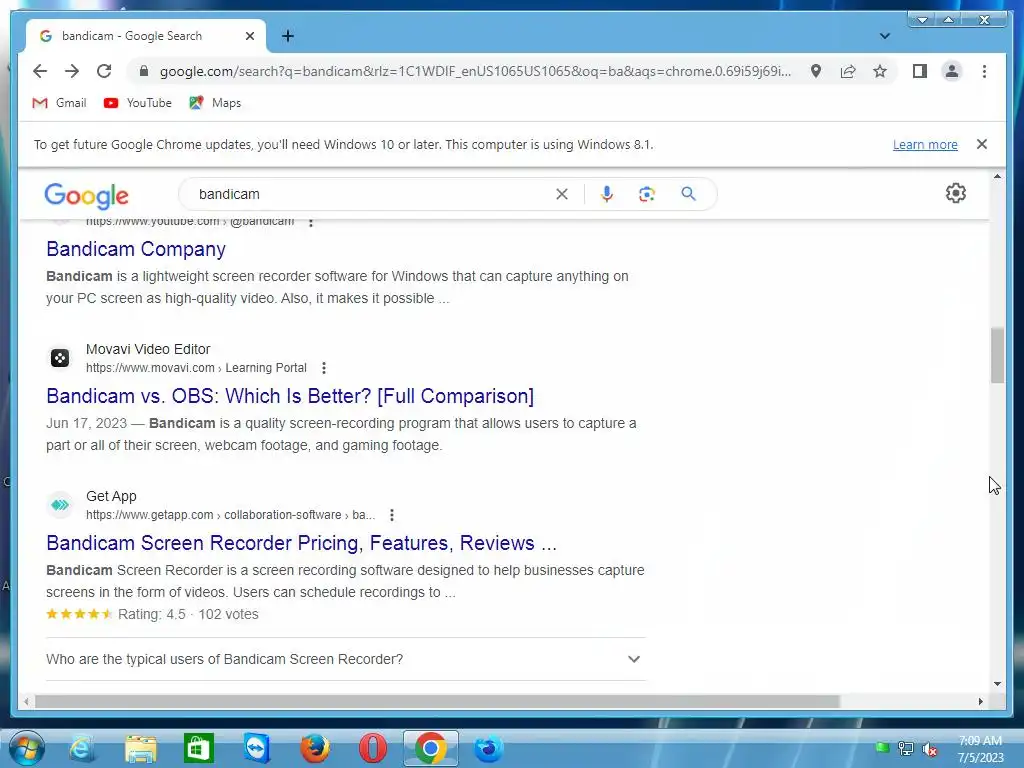
Task: Submit search with the magnifier icon
Action: (688, 194)
